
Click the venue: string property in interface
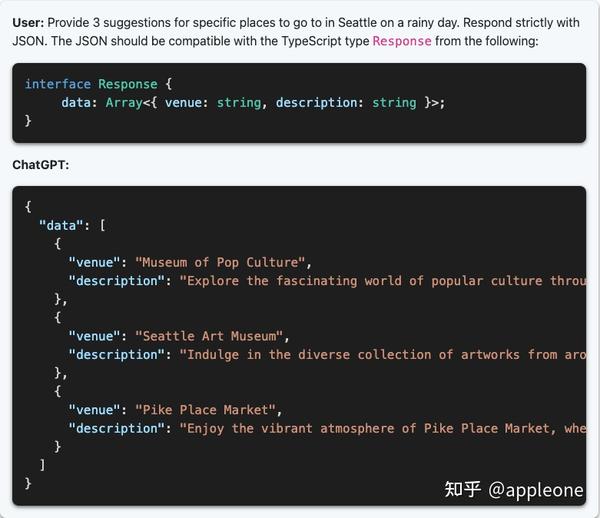point(213,103)
